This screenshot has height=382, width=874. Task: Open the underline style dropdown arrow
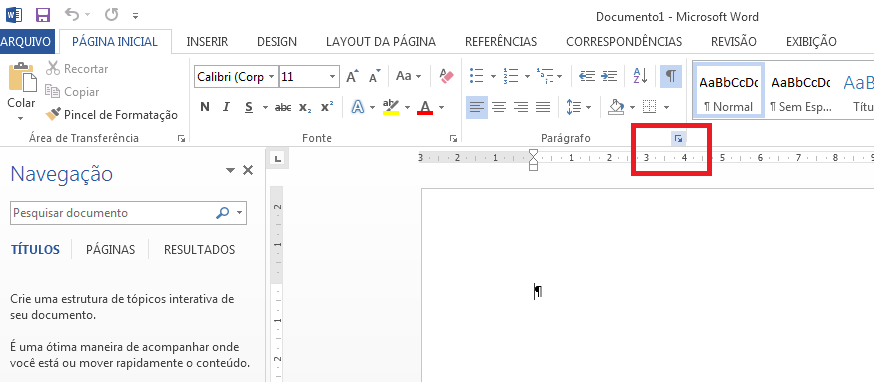point(265,108)
